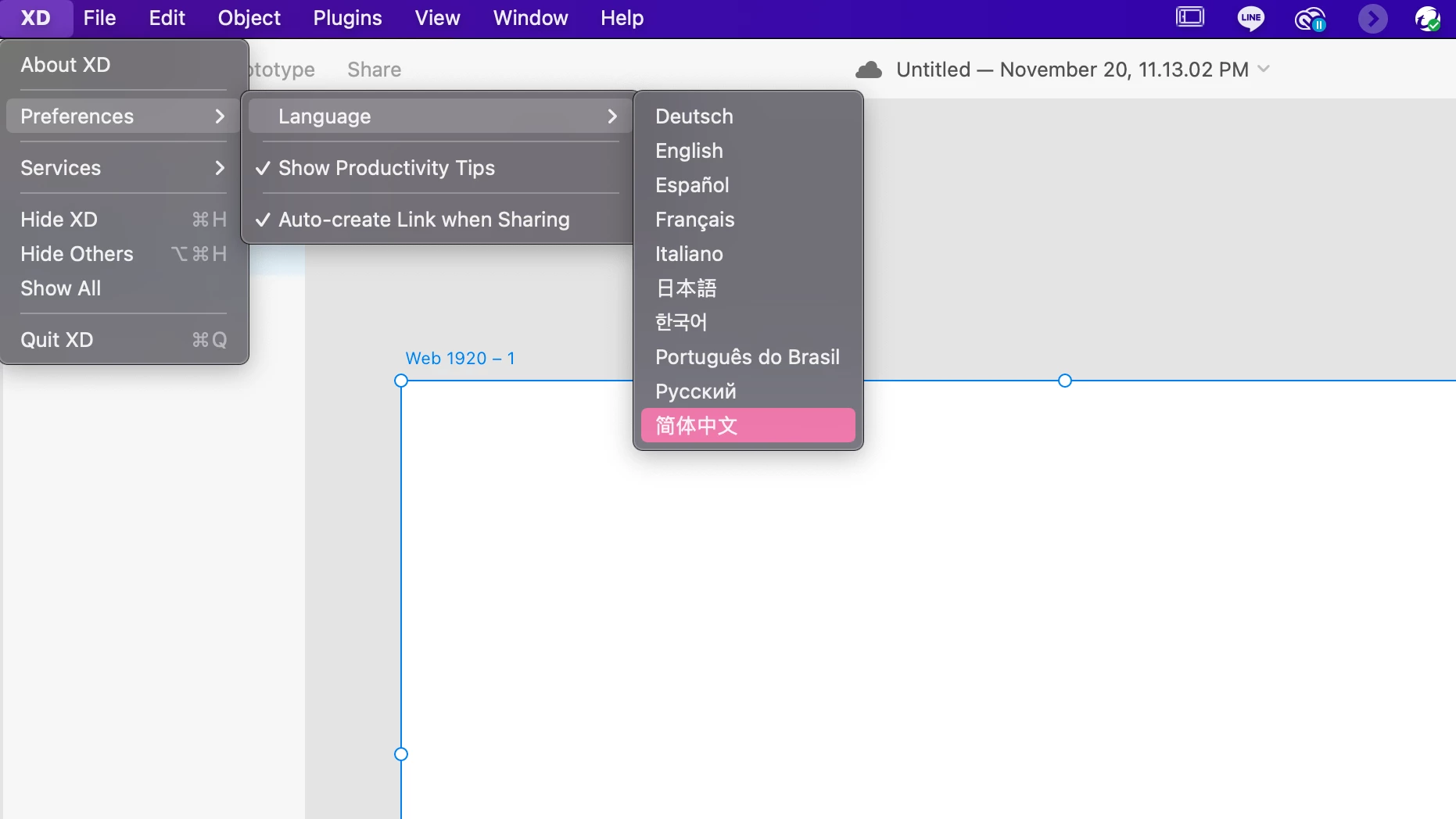This screenshot has height=819, width=1456.
Task: Expand the Preferences submenu
Action: click(124, 116)
